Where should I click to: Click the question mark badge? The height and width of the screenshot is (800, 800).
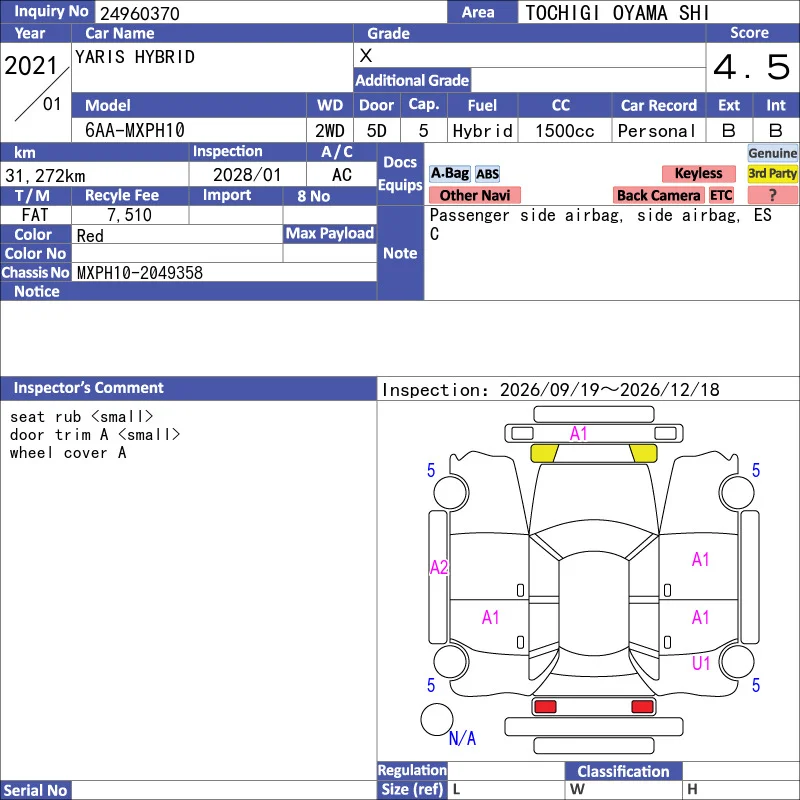pyautogui.click(x=772, y=195)
